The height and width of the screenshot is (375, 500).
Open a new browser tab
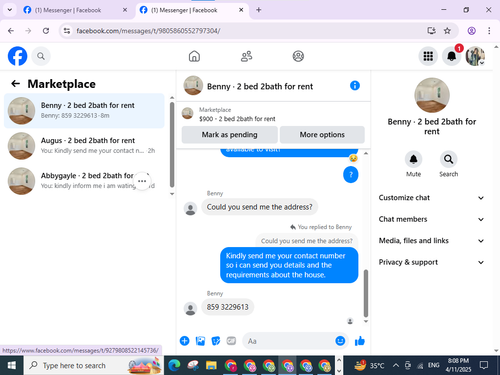[x=259, y=10]
